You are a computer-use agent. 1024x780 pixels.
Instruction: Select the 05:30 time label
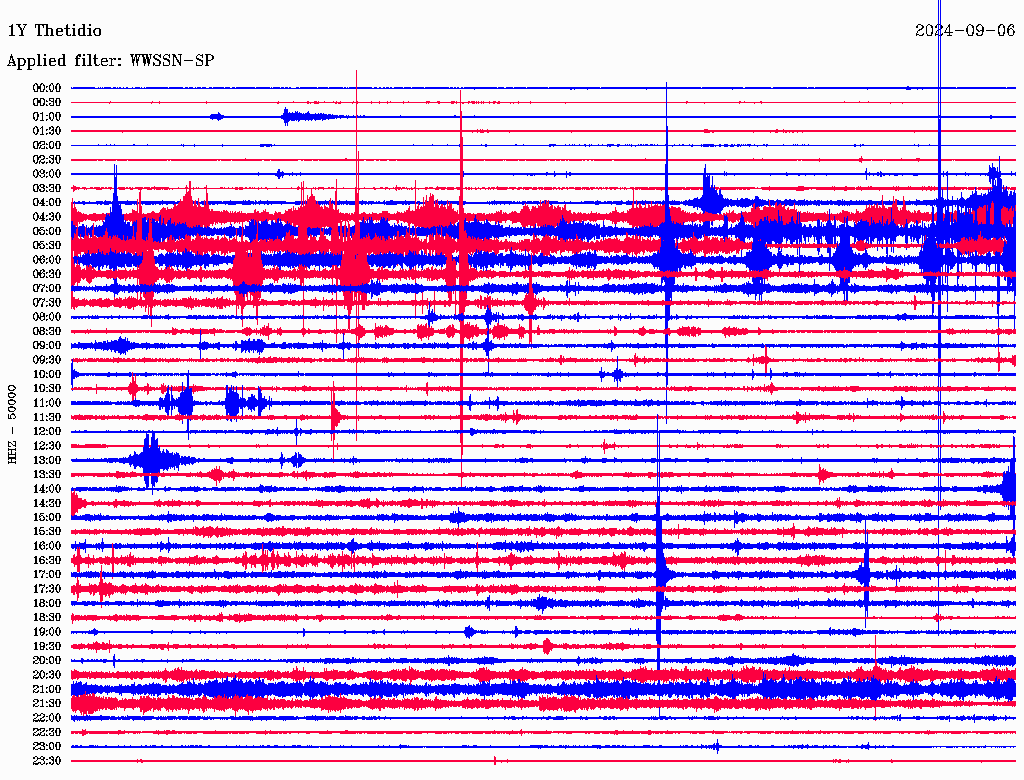47,246
